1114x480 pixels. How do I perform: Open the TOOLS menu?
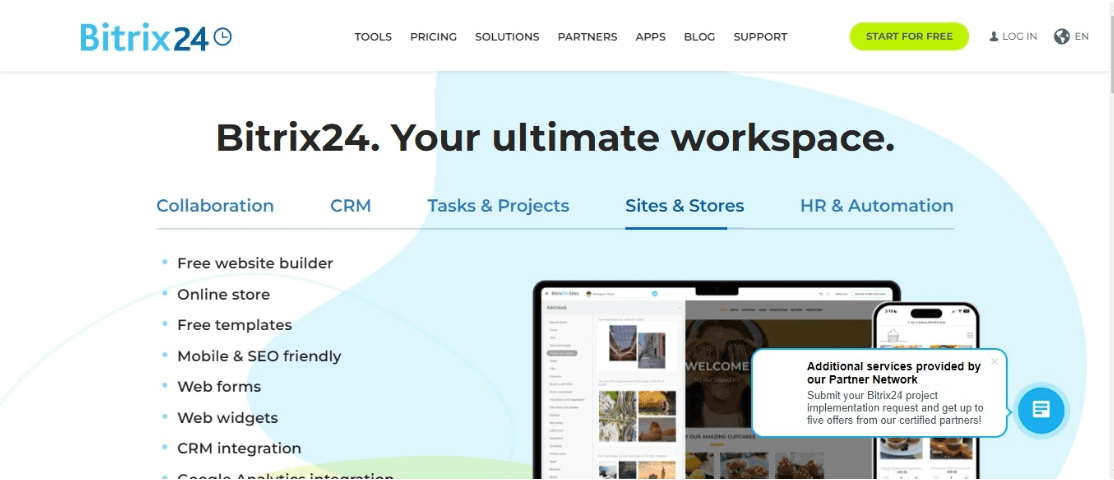click(373, 37)
